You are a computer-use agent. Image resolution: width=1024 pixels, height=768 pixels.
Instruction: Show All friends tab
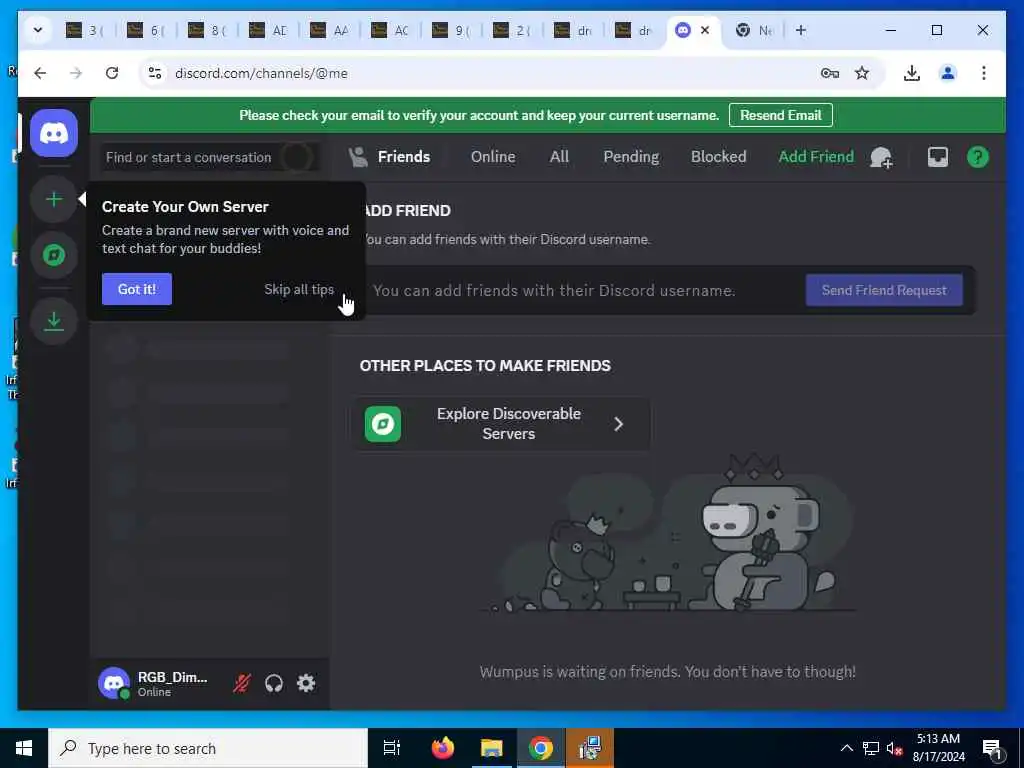[x=559, y=157]
